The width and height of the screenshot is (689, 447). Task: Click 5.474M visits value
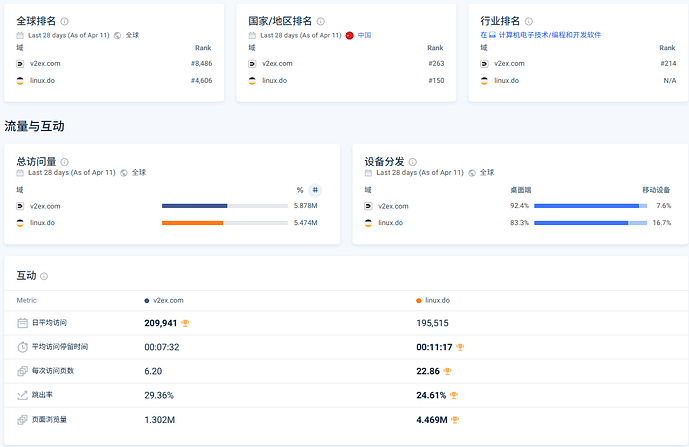[306, 223]
